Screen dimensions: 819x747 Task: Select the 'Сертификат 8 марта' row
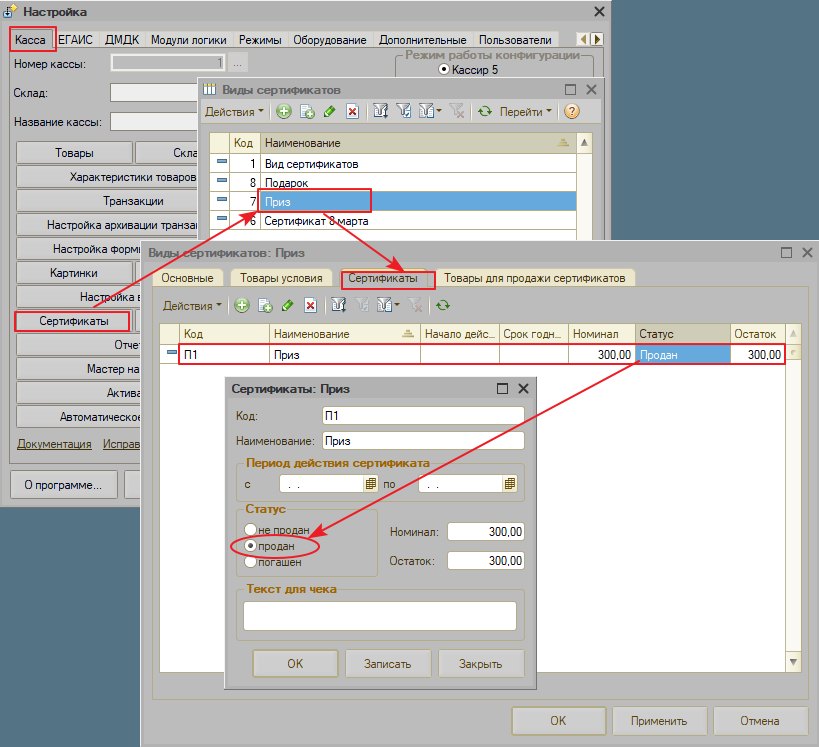tap(393, 221)
